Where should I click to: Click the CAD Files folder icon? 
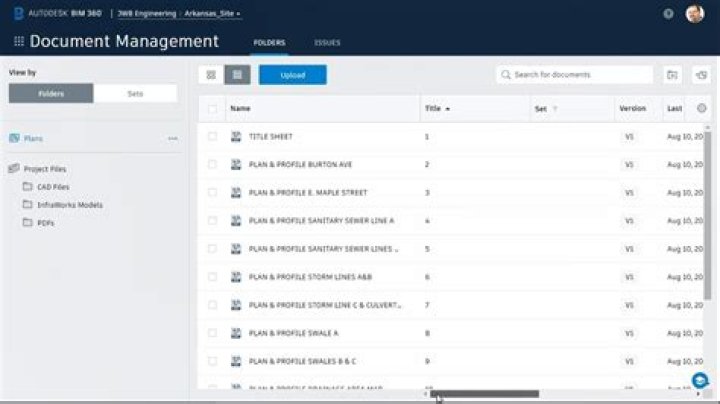point(28,186)
